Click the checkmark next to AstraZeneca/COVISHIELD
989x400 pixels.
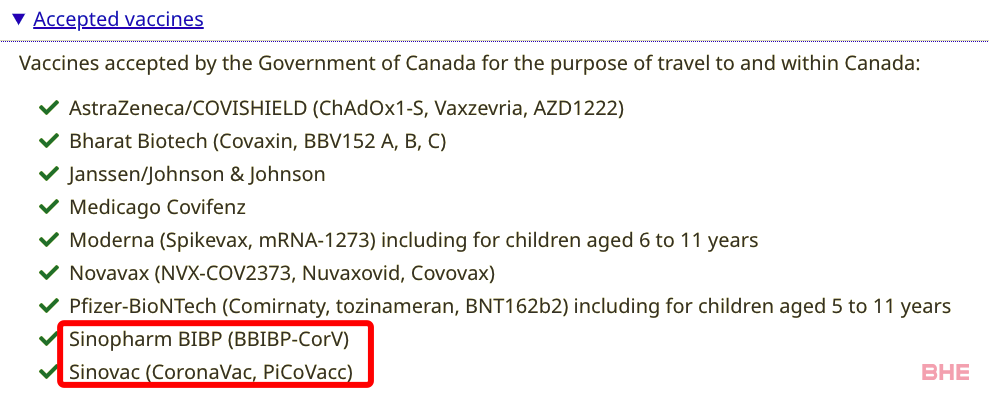click(x=49, y=109)
